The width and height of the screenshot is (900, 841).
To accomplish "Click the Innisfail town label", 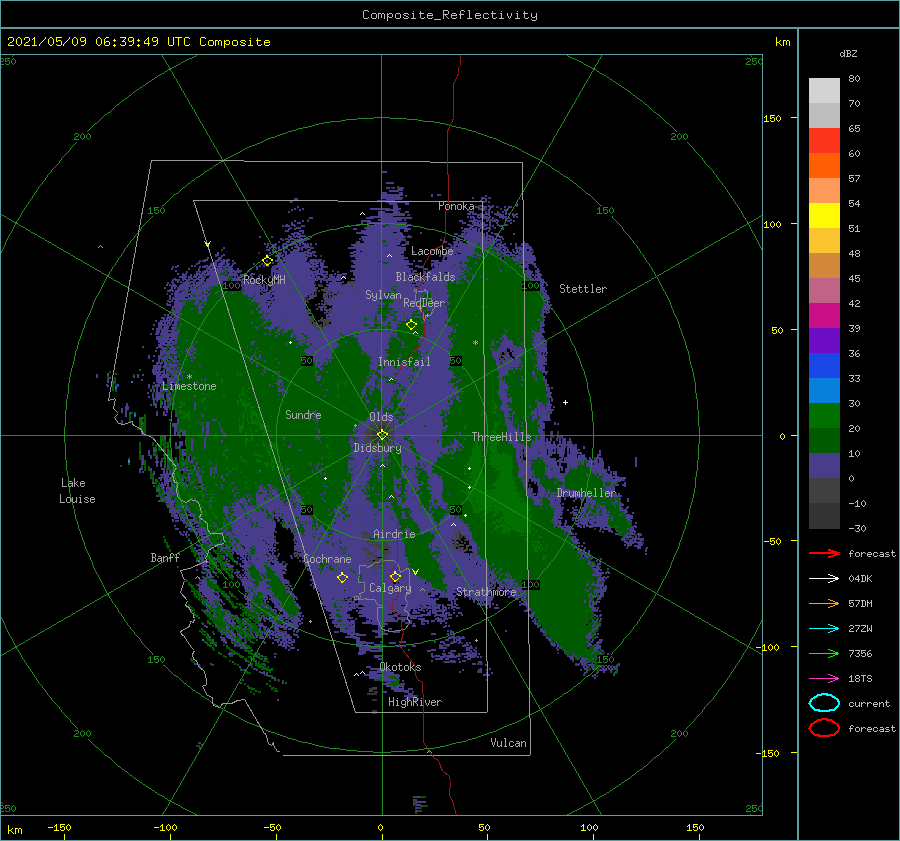I will point(404,362).
